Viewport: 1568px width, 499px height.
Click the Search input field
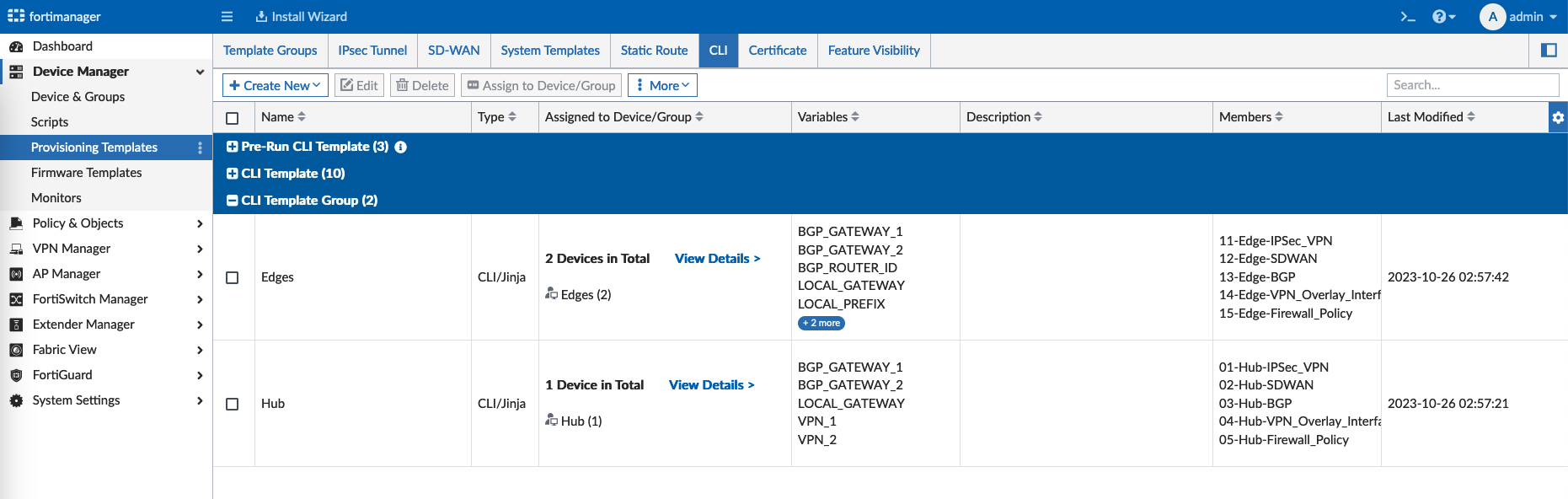pyautogui.click(x=1472, y=85)
